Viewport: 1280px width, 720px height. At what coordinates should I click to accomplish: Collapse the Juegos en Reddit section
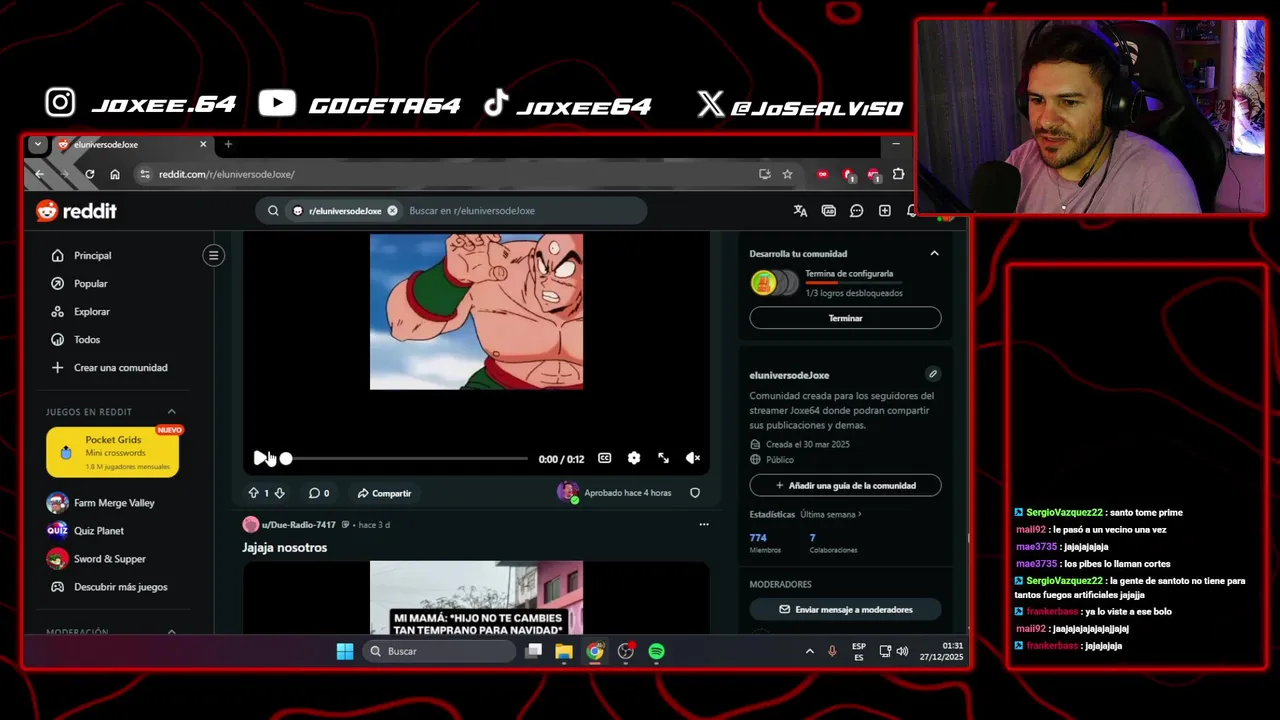tap(171, 412)
